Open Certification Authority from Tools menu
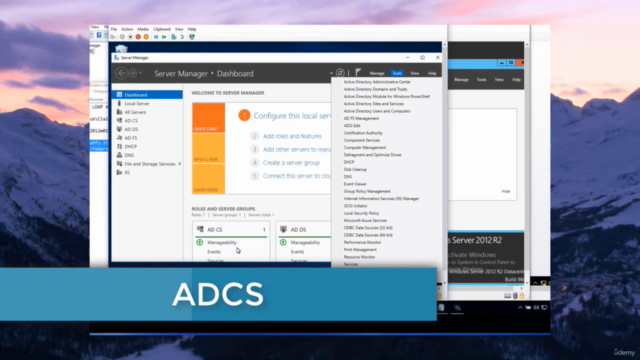Viewport: 640px width, 360px height. [x=363, y=133]
